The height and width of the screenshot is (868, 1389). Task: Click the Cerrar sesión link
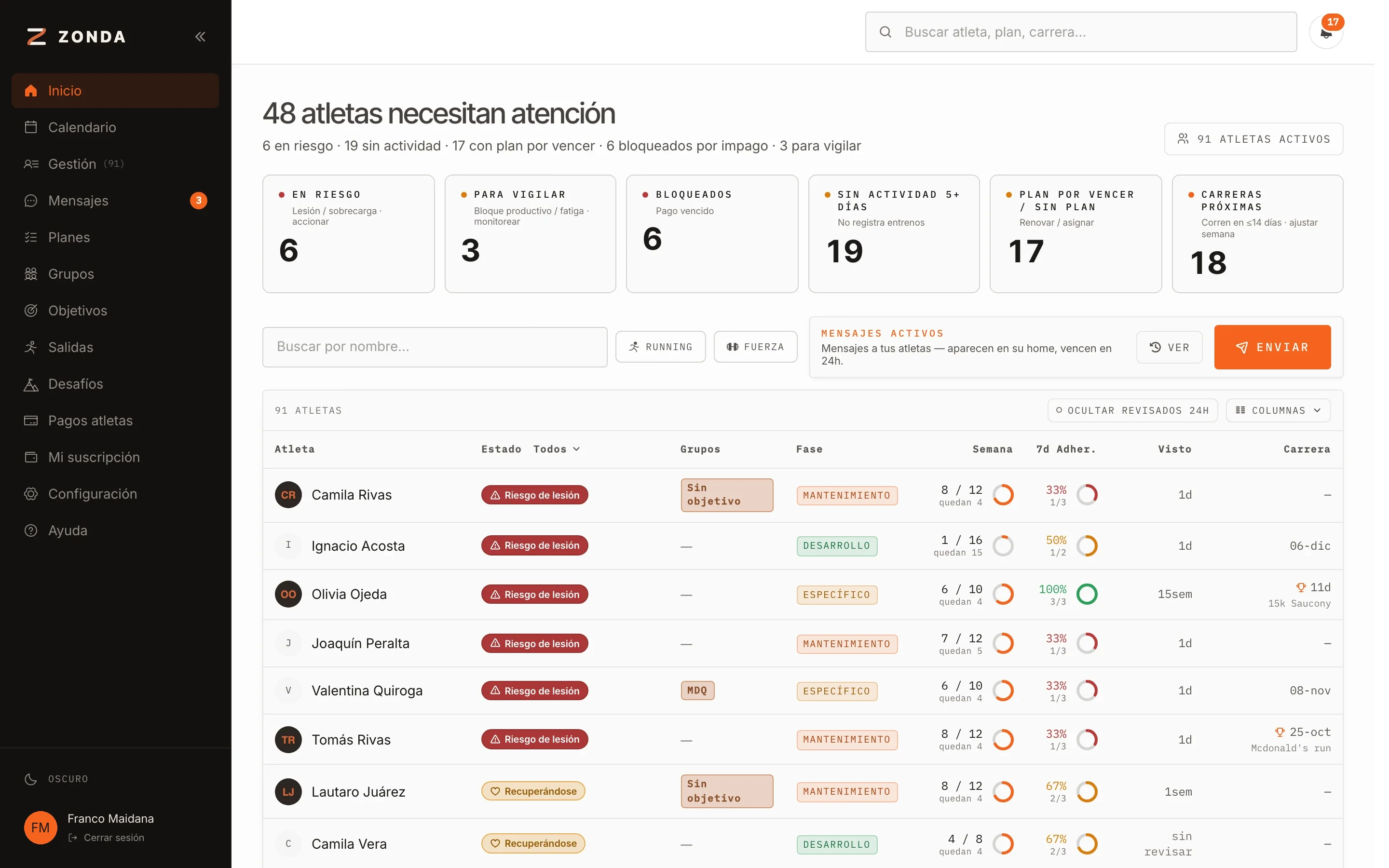(107, 838)
